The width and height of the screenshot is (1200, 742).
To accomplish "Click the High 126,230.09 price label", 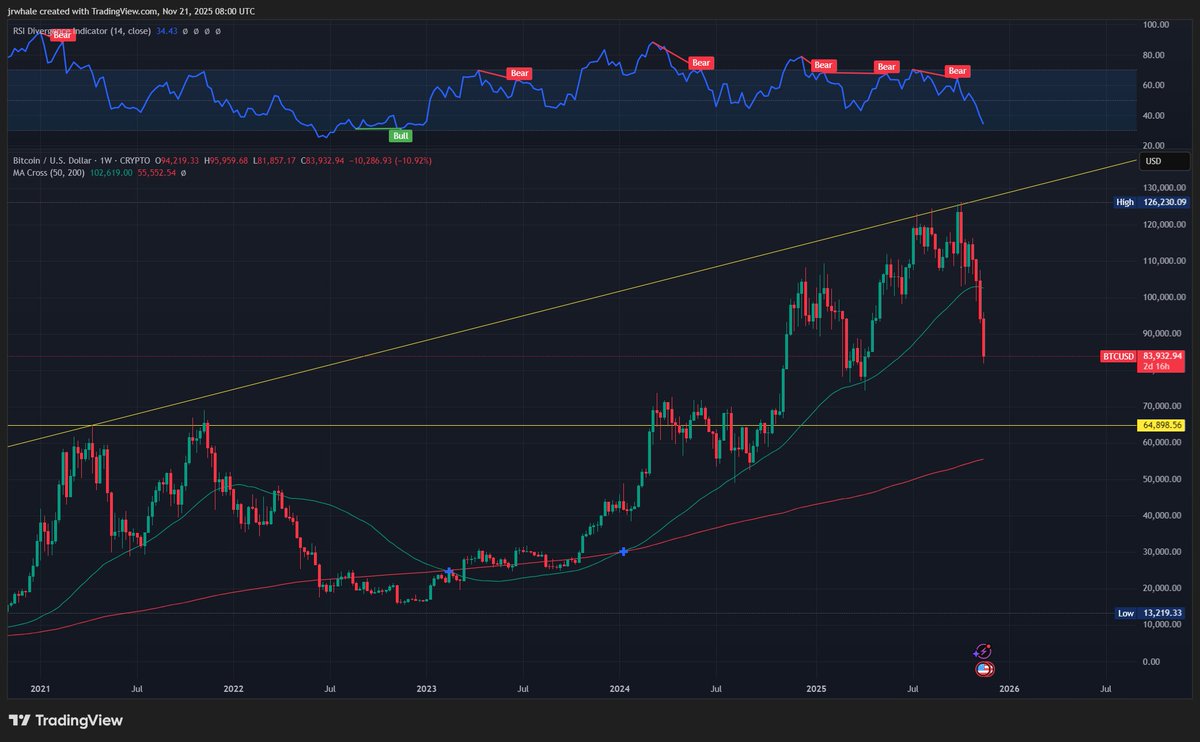I will (1152, 202).
